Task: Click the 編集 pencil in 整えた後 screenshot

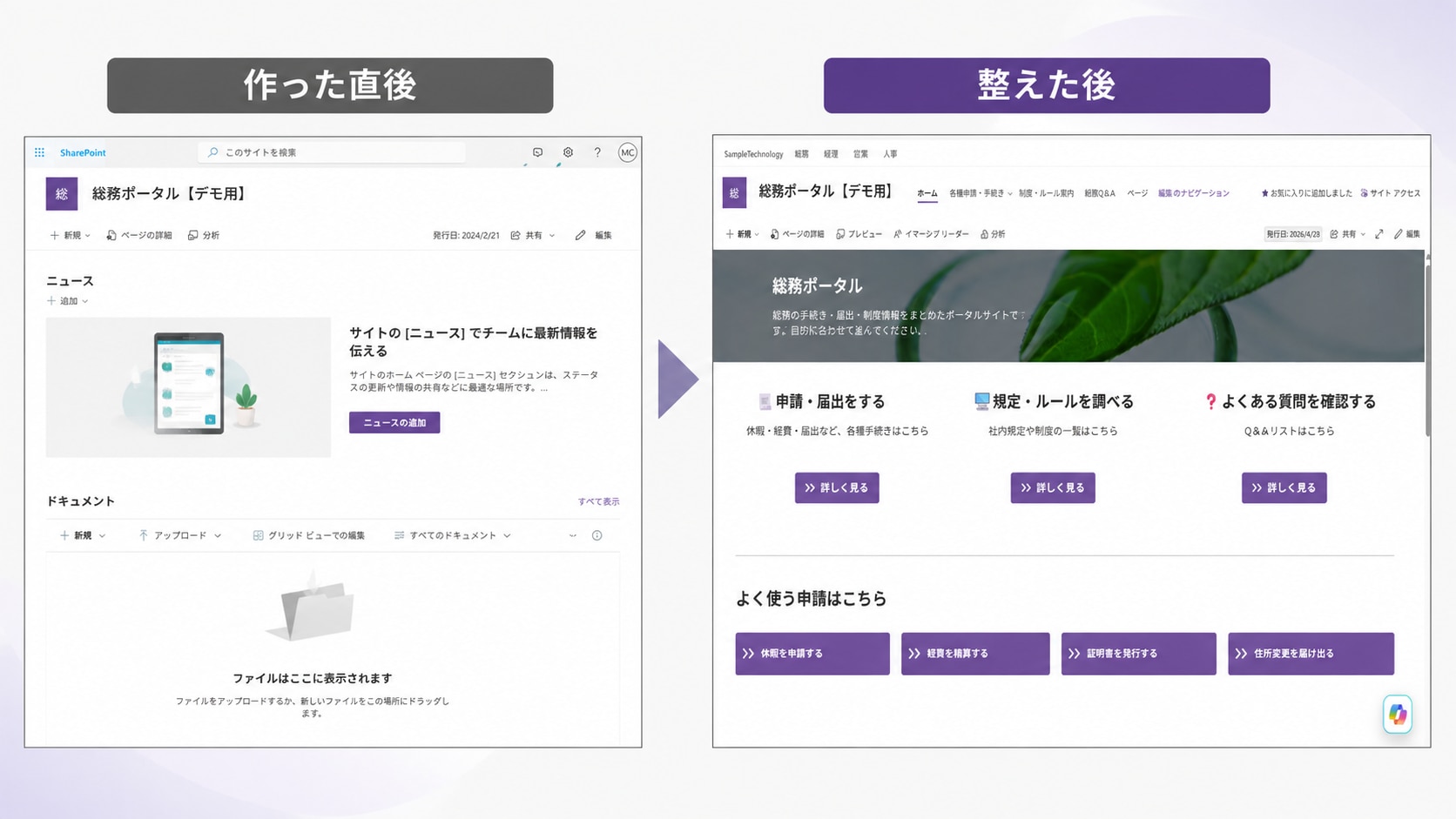Action: pos(1407,234)
